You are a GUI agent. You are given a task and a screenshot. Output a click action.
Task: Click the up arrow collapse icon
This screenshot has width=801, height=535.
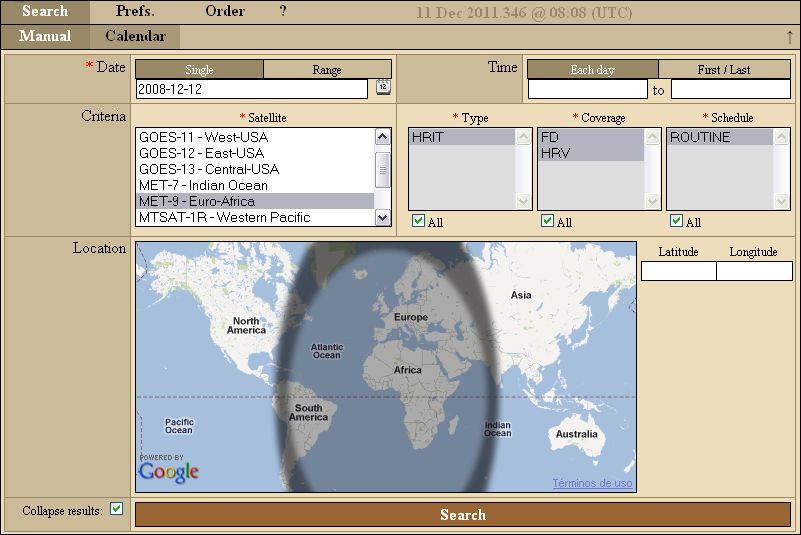(x=790, y=37)
